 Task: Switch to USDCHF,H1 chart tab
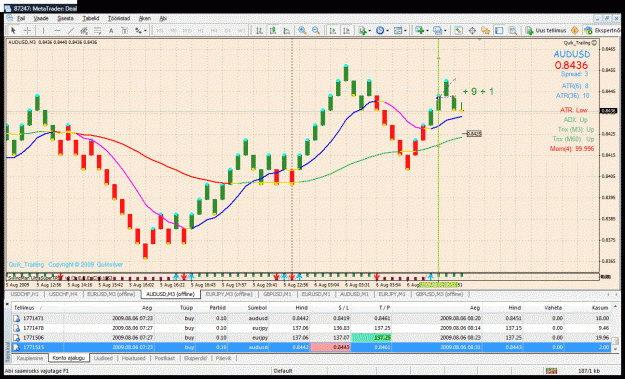25,294
